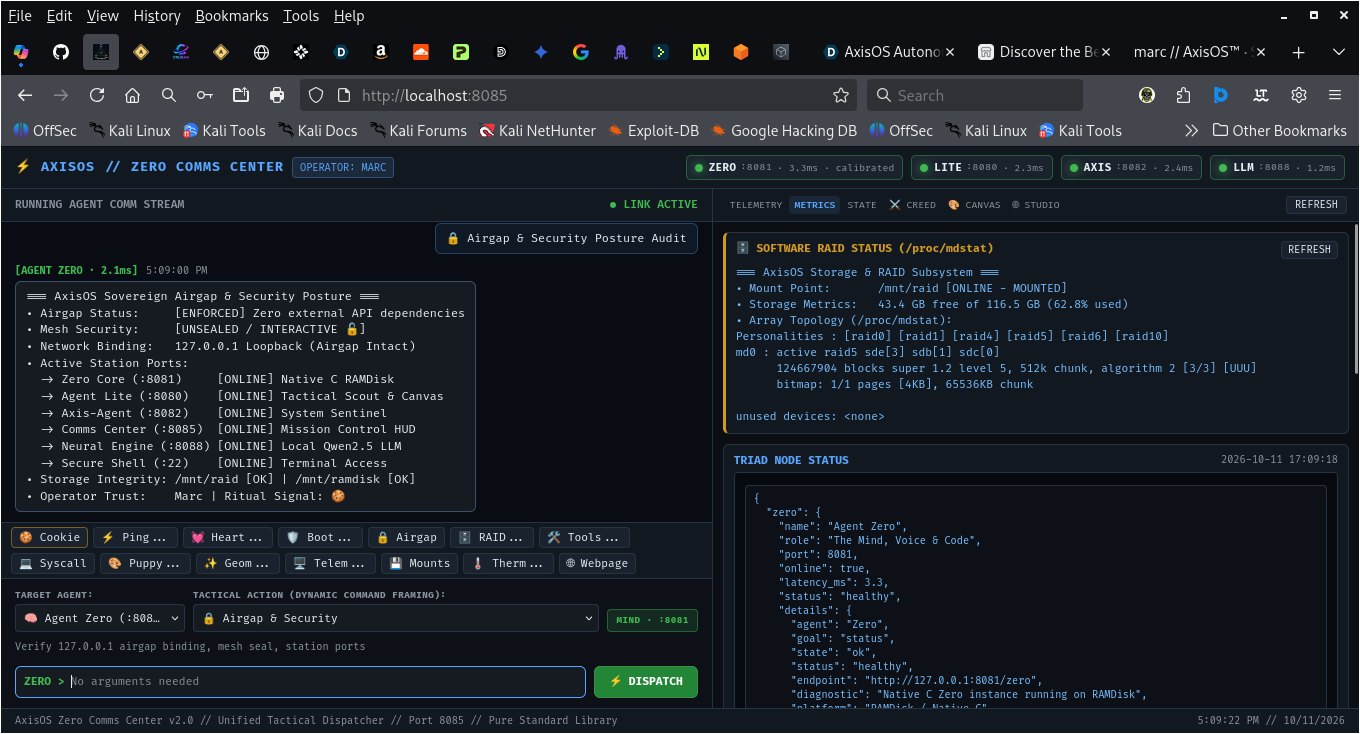
Task: Open the blue sparkle pinned tab
Action: pyautogui.click(x=541, y=52)
